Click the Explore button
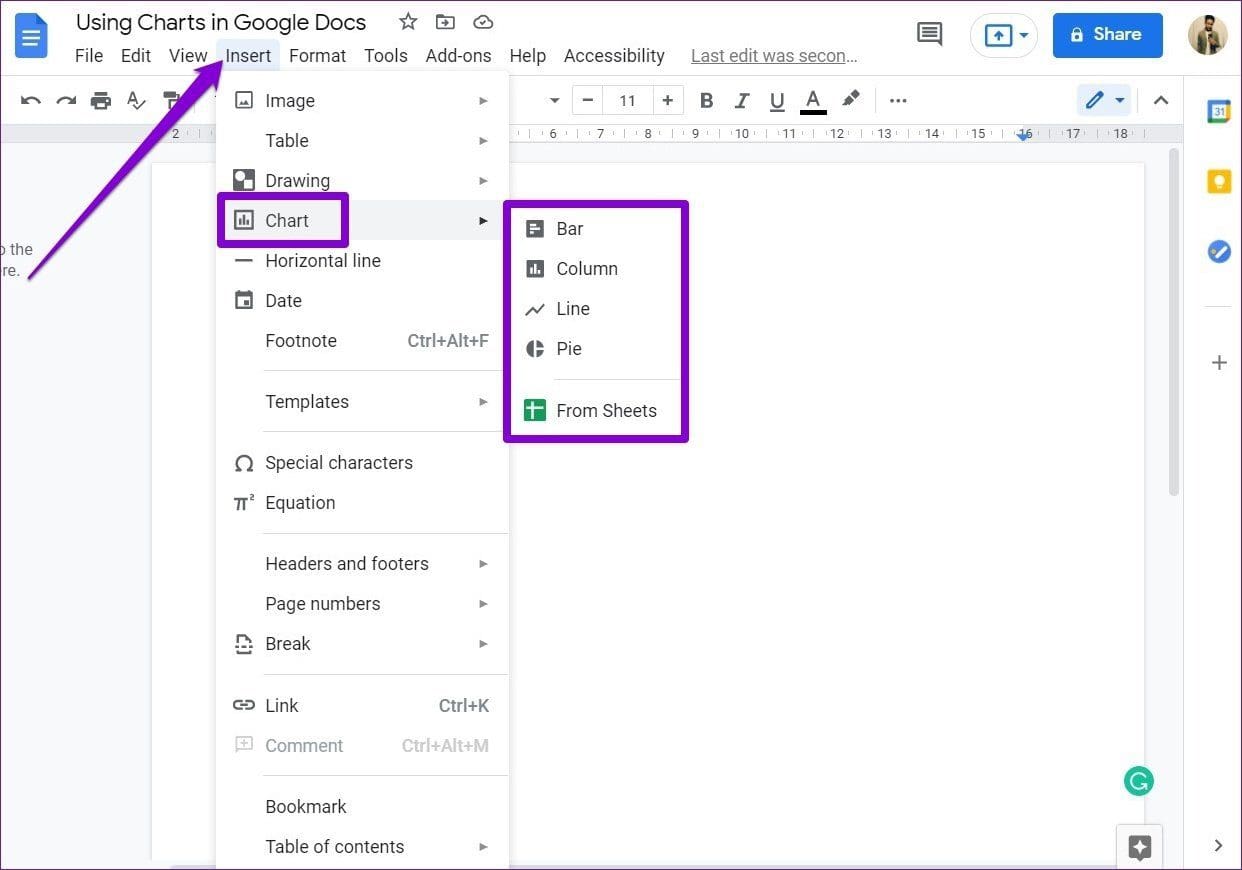Screen dimensions: 1242x870 [x=1139, y=847]
